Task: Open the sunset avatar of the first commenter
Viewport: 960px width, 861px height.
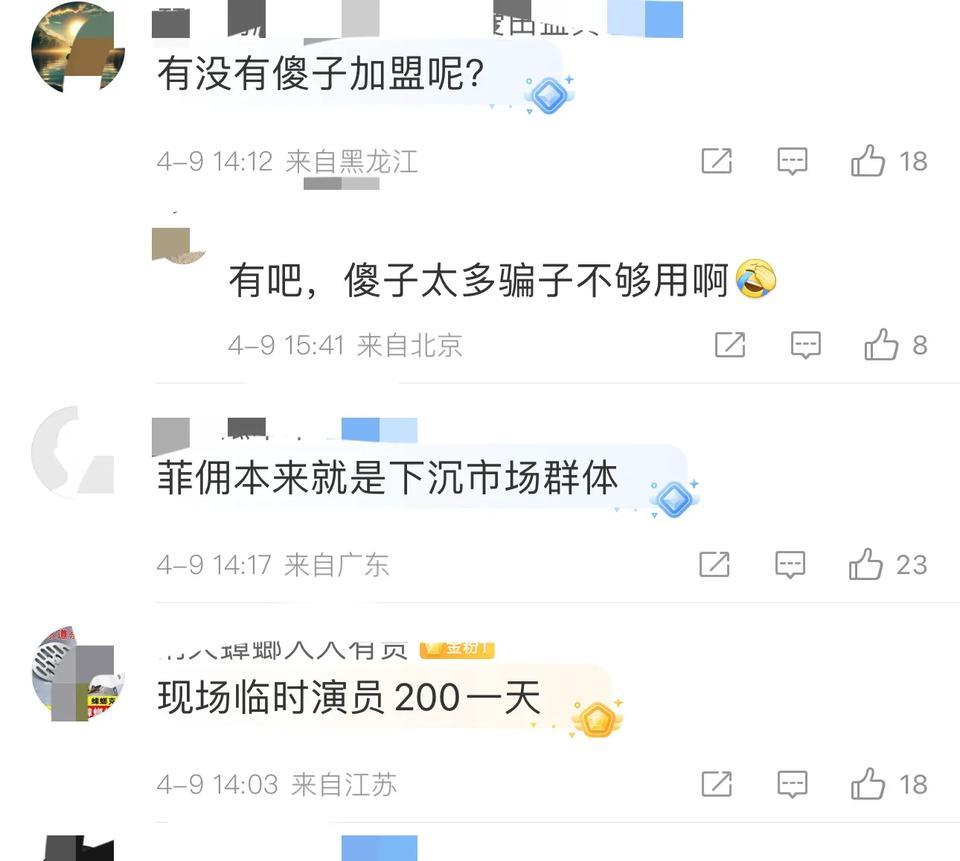Action: 78,47
